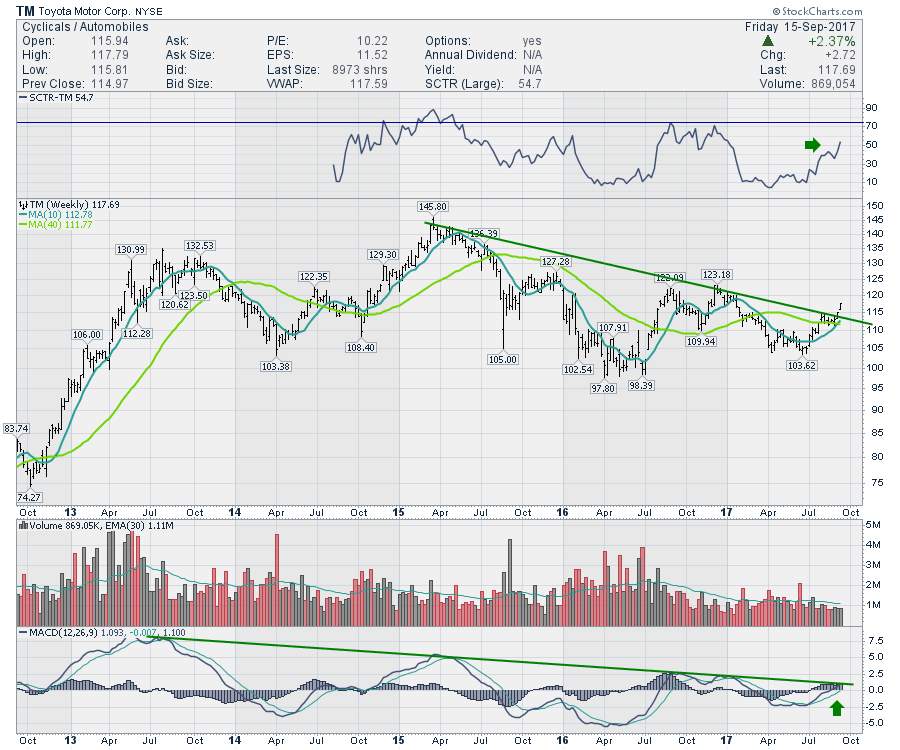Screen dimensions: 900x750
Task: Select the Low value 115.81
Action: tap(110, 69)
